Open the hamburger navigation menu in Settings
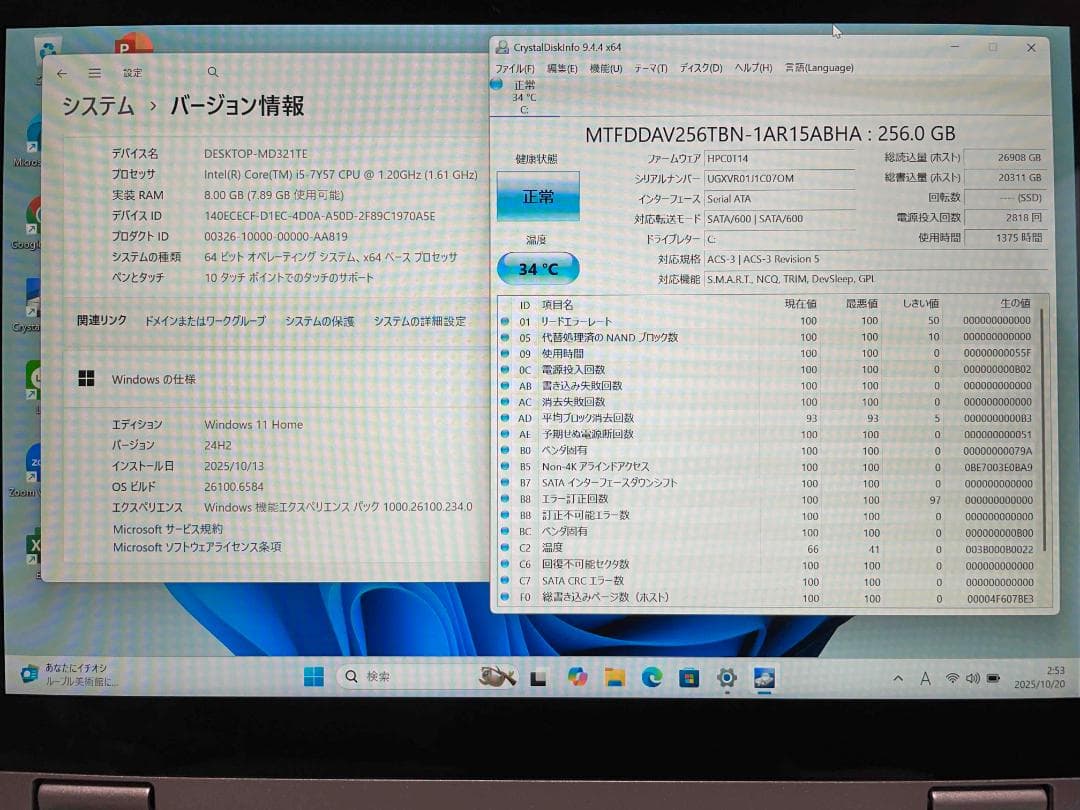 click(x=94, y=72)
